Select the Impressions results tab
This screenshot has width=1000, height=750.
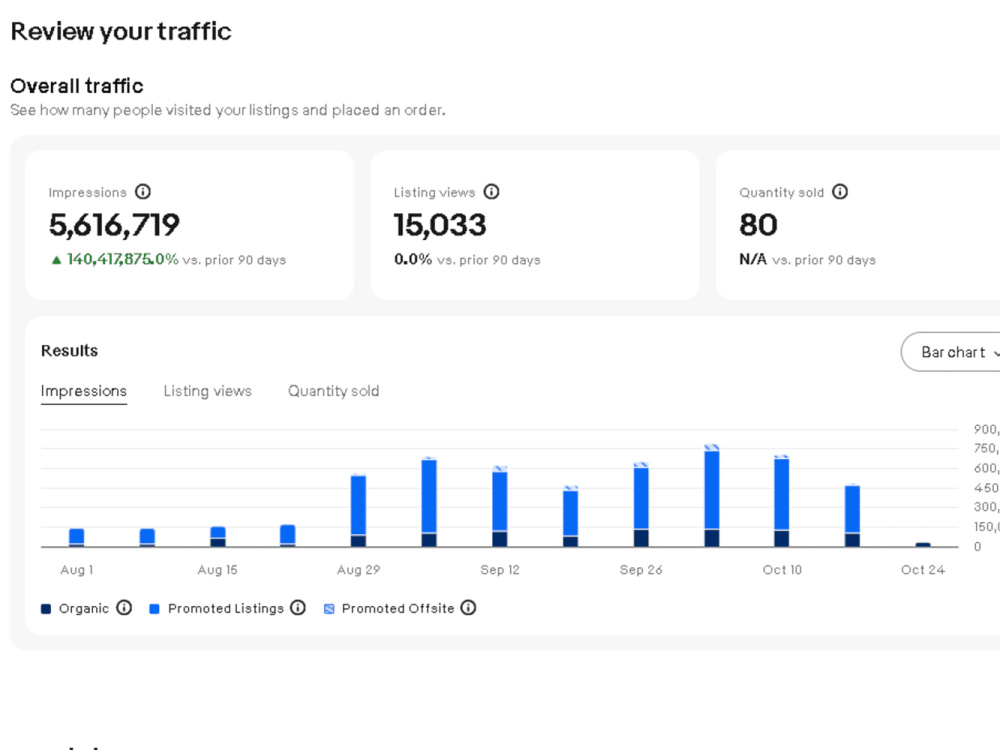[84, 391]
